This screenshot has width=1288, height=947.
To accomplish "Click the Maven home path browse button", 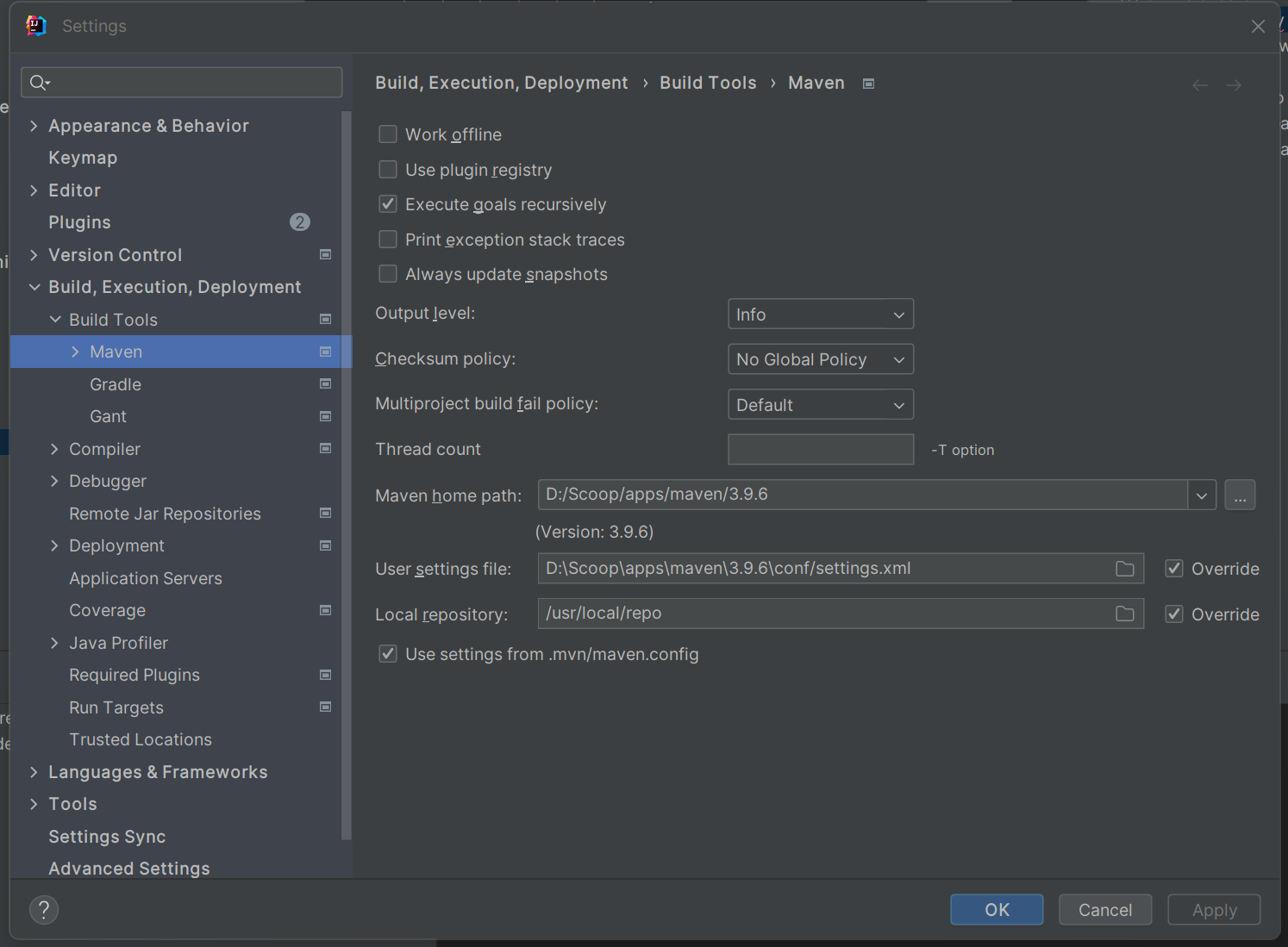I will tap(1239, 495).
